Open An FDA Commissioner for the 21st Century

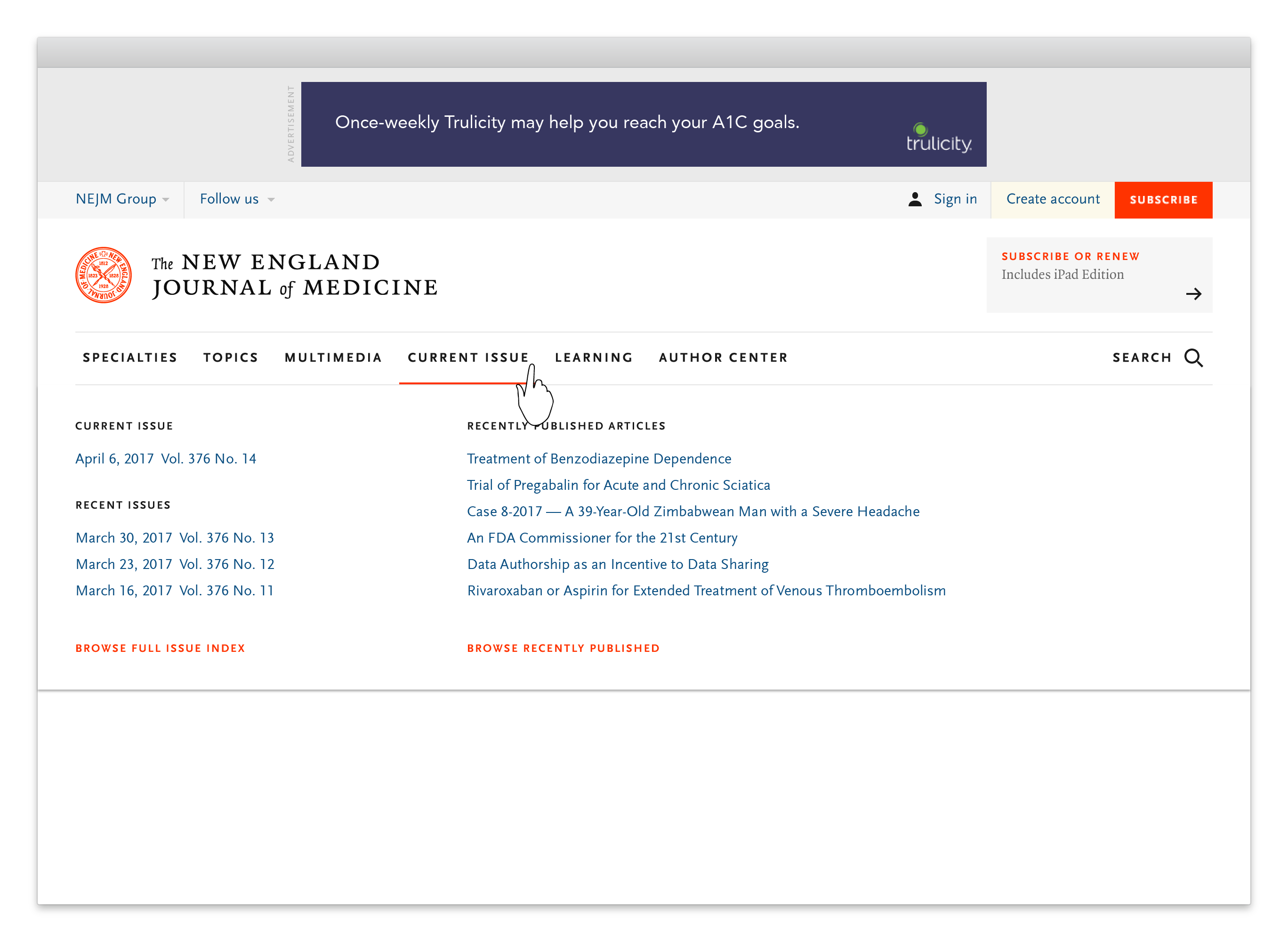(x=602, y=538)
